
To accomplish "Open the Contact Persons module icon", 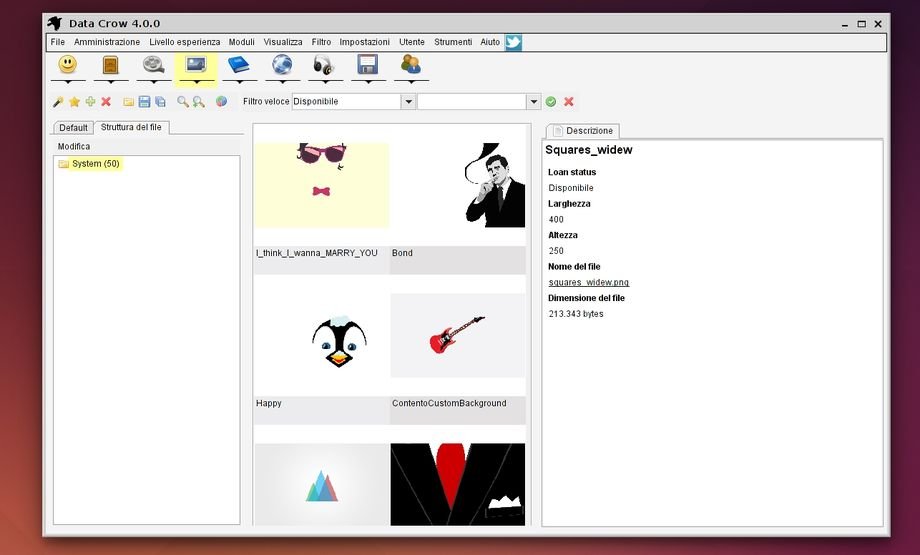I will (410, 65).
